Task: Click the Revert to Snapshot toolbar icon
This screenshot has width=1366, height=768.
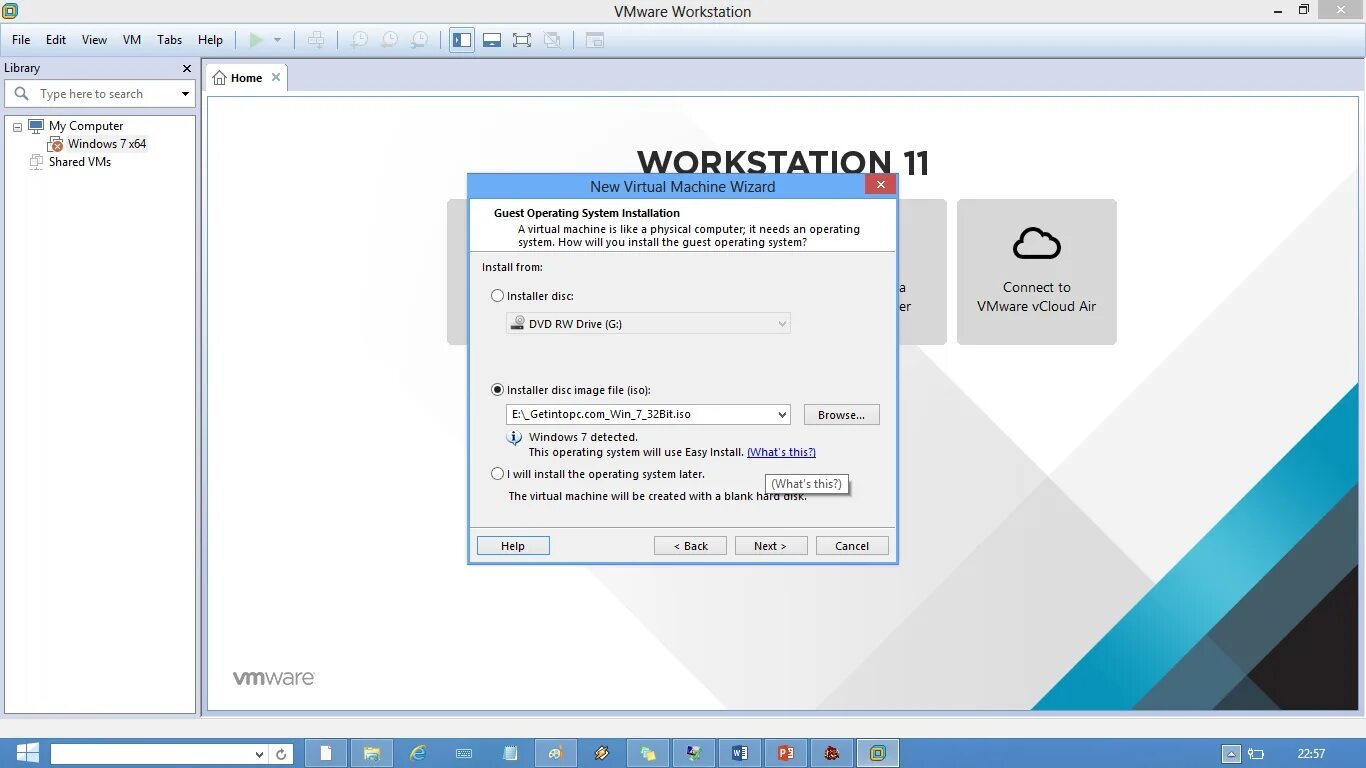Action: (389, 40)
